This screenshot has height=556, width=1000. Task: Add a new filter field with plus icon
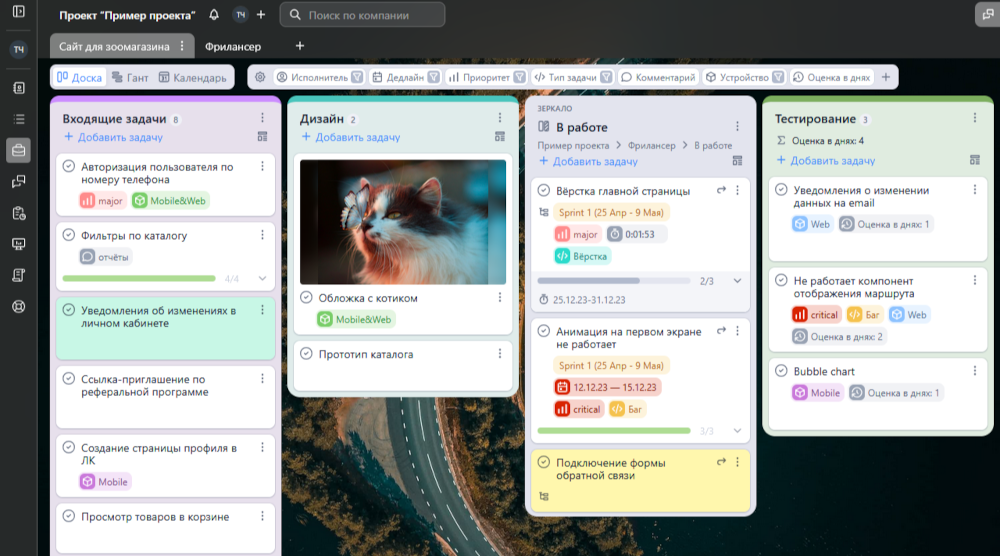886,77
